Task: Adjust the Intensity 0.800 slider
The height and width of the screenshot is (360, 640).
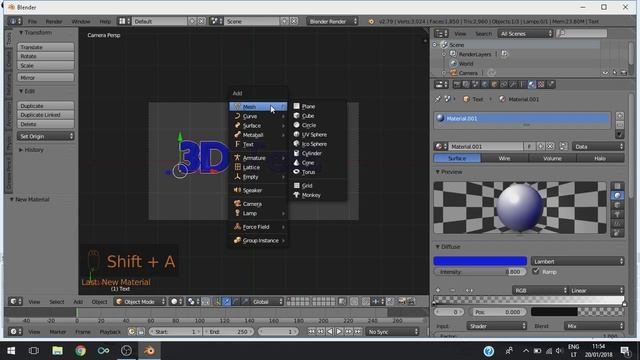Action: (480, 271)
